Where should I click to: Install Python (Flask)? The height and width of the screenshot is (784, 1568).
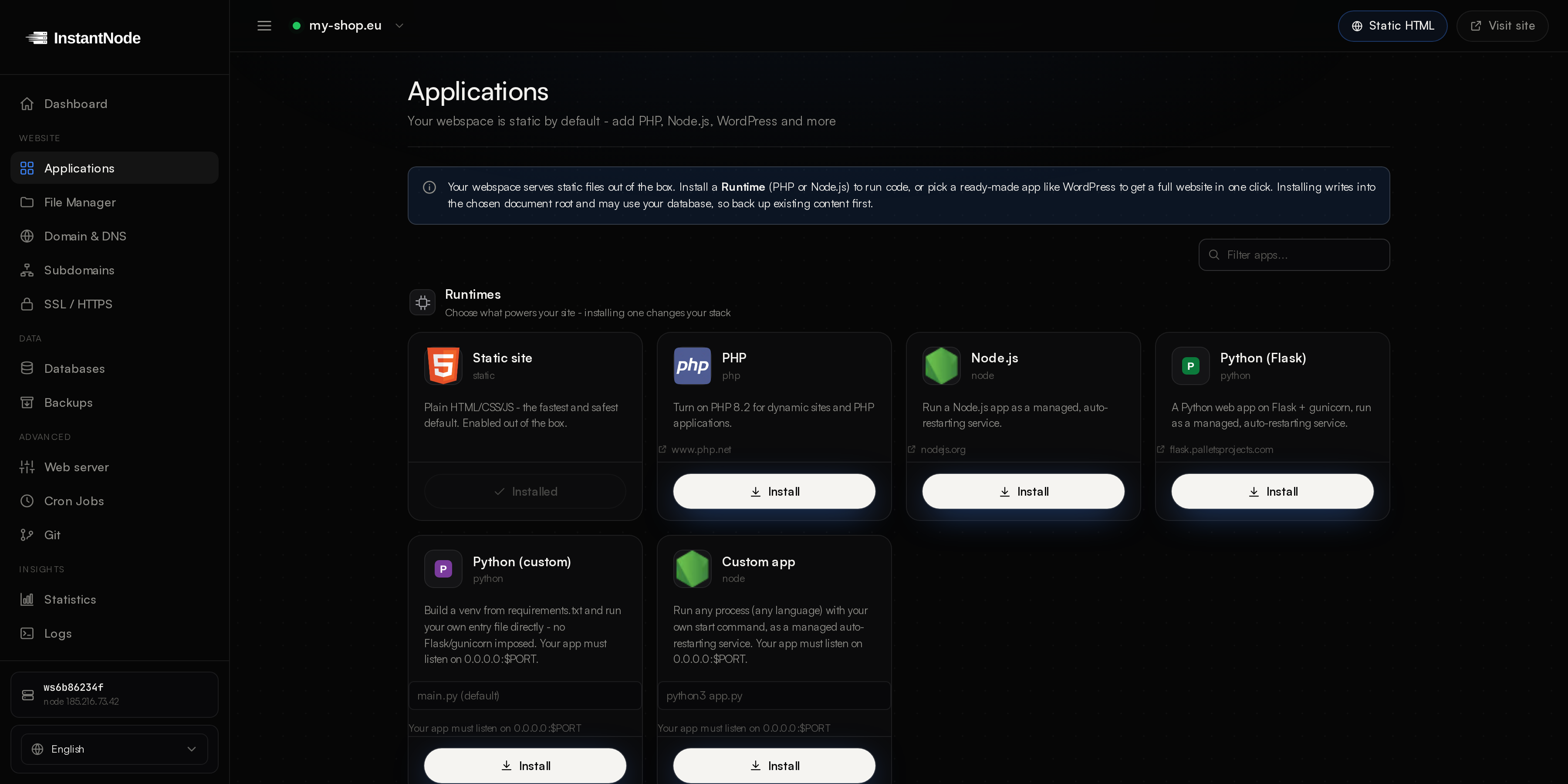pos(1272,491)
